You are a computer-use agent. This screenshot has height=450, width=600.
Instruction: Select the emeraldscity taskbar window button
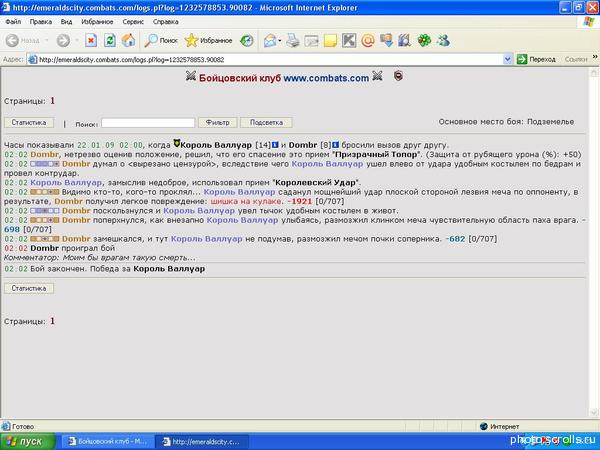click(x=203, y=442)
